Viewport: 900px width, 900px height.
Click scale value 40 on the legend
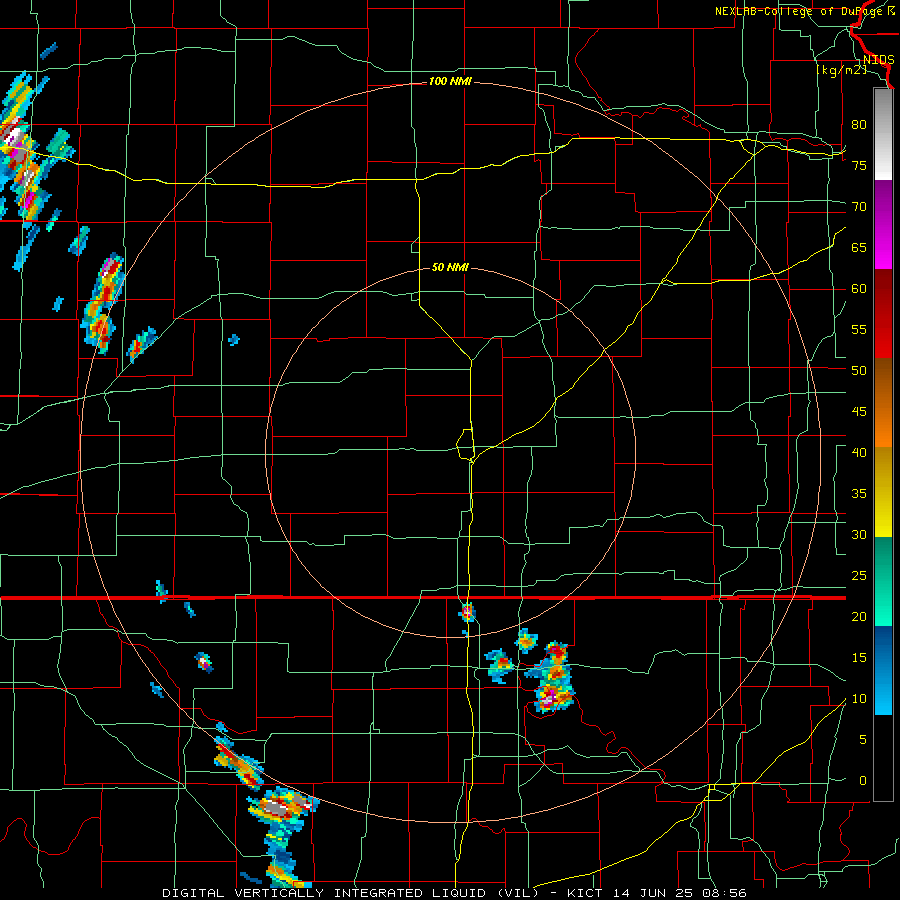click(859, 452)
